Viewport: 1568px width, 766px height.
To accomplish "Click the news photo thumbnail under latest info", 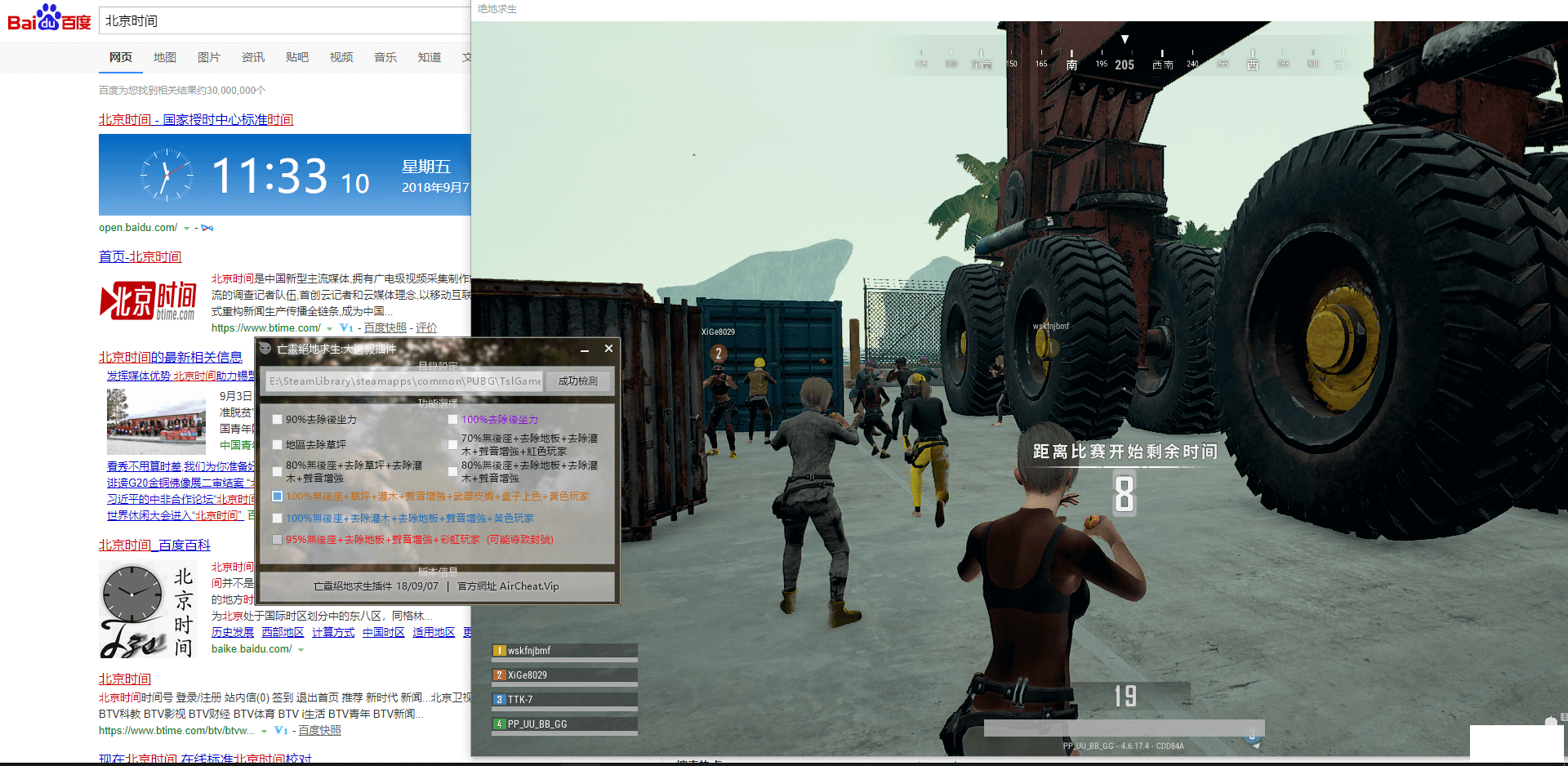I will tap(156, 421).
